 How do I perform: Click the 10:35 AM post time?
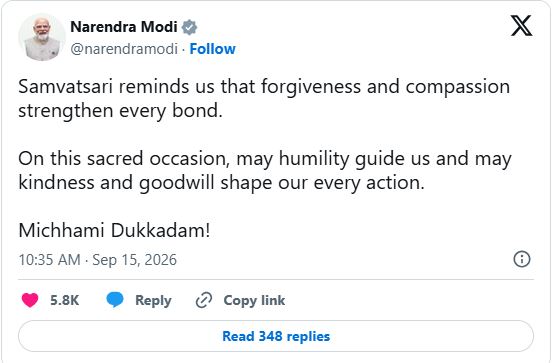[x=50, y=260]
